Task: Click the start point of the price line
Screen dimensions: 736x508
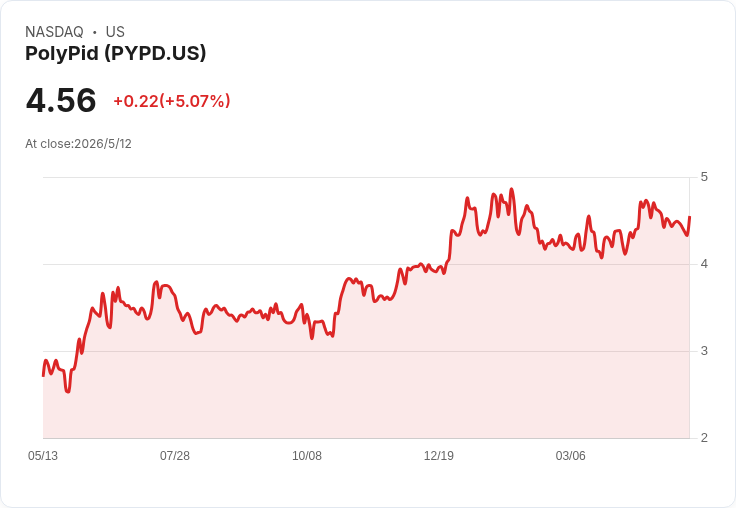Action: (43, 376)
